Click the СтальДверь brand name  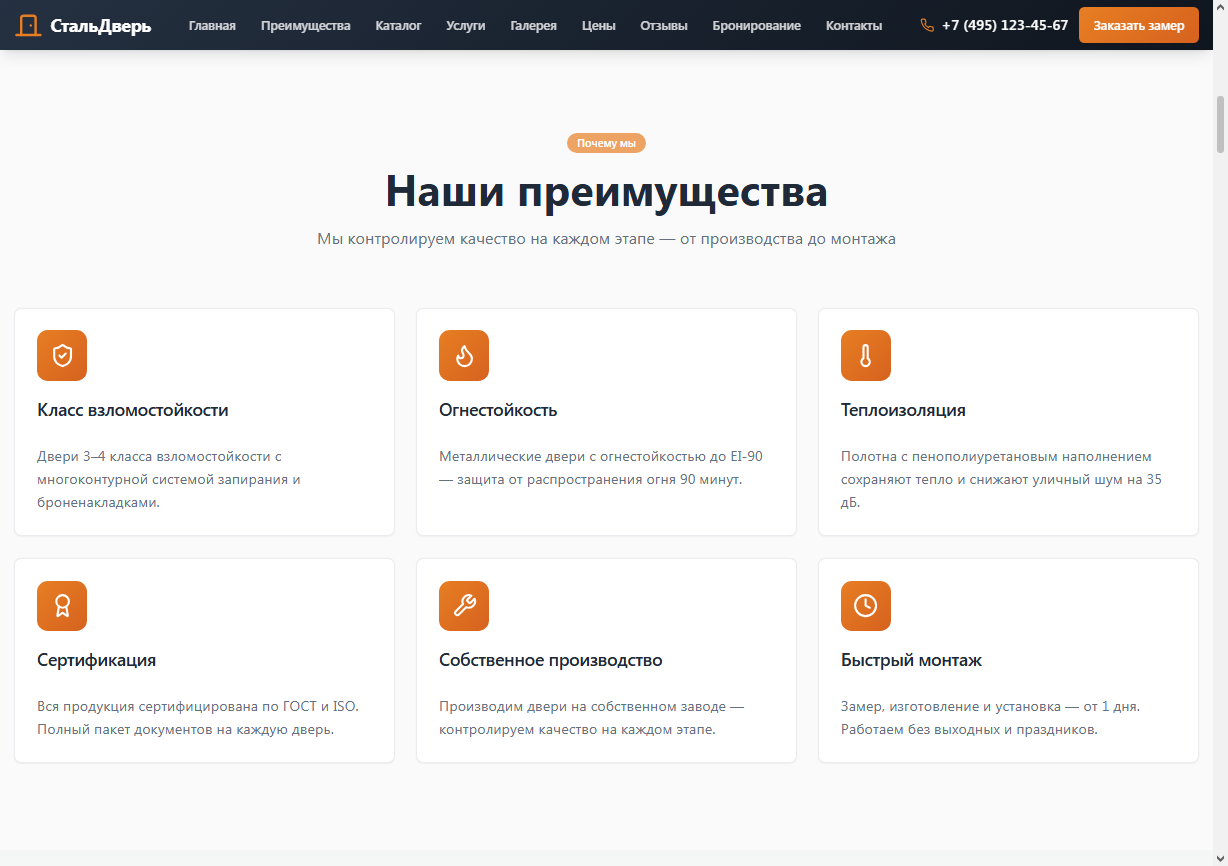101,25
